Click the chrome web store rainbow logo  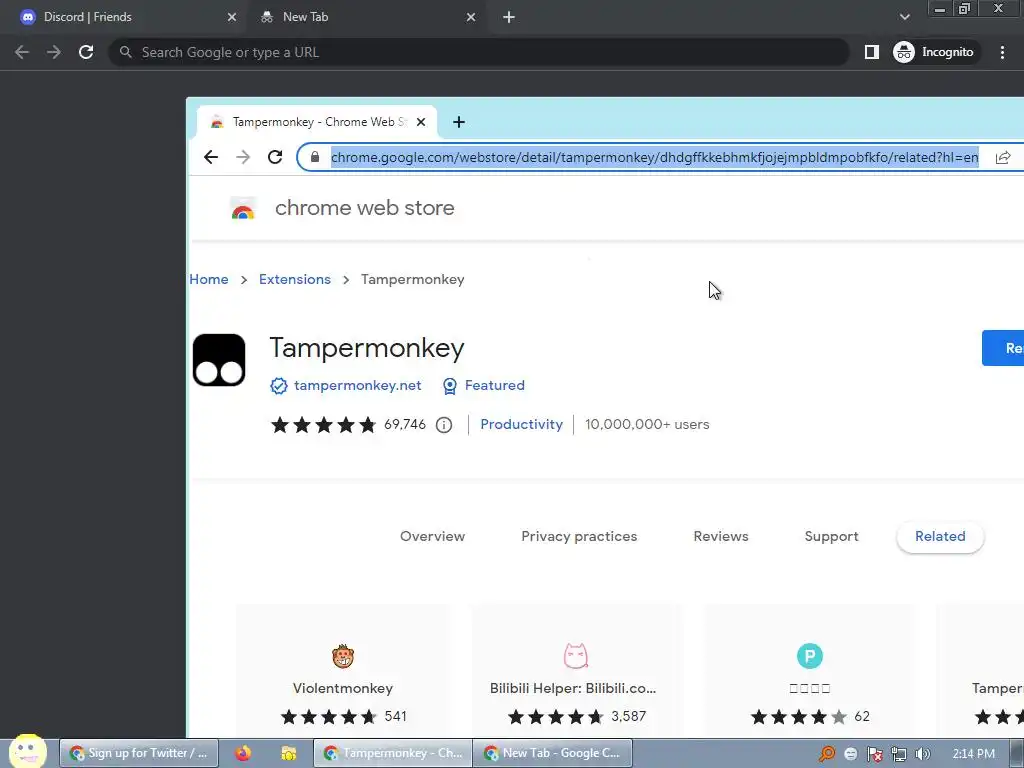[243, 208]
